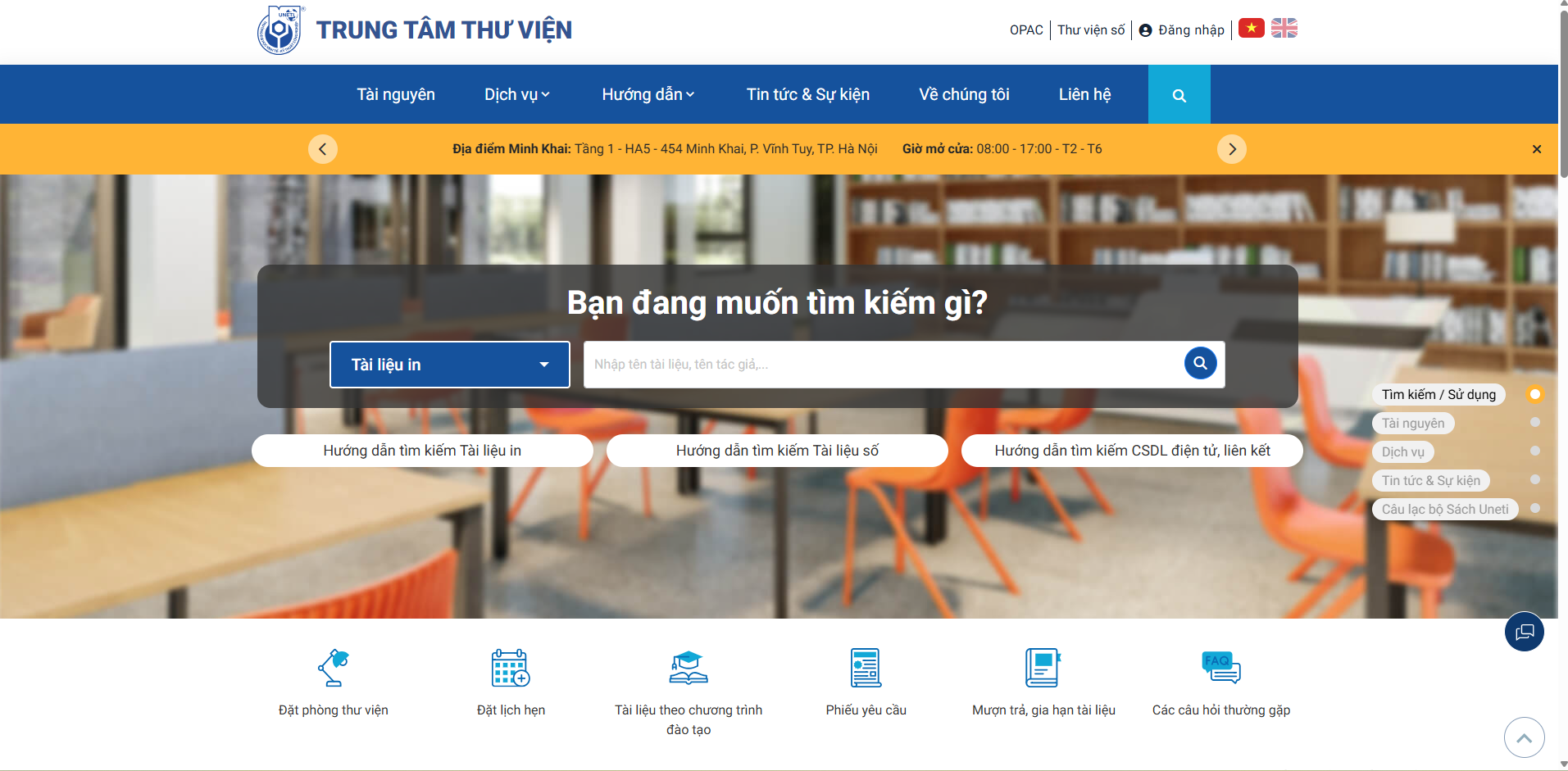
Task: Open Hướng dẫn tìm kiếm Tài liệu in
Action: tap(422, 451)
